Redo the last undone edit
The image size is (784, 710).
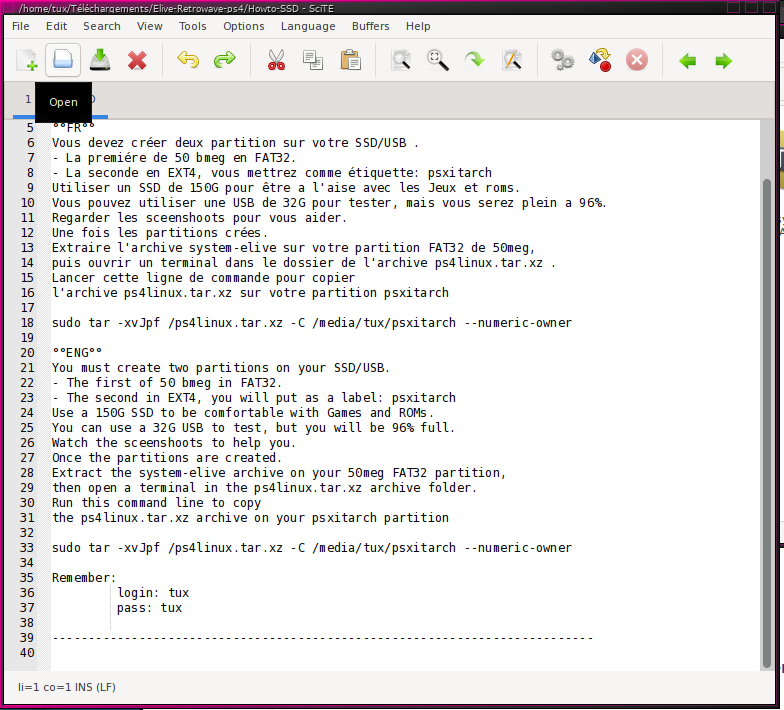(x=224, y=60)
